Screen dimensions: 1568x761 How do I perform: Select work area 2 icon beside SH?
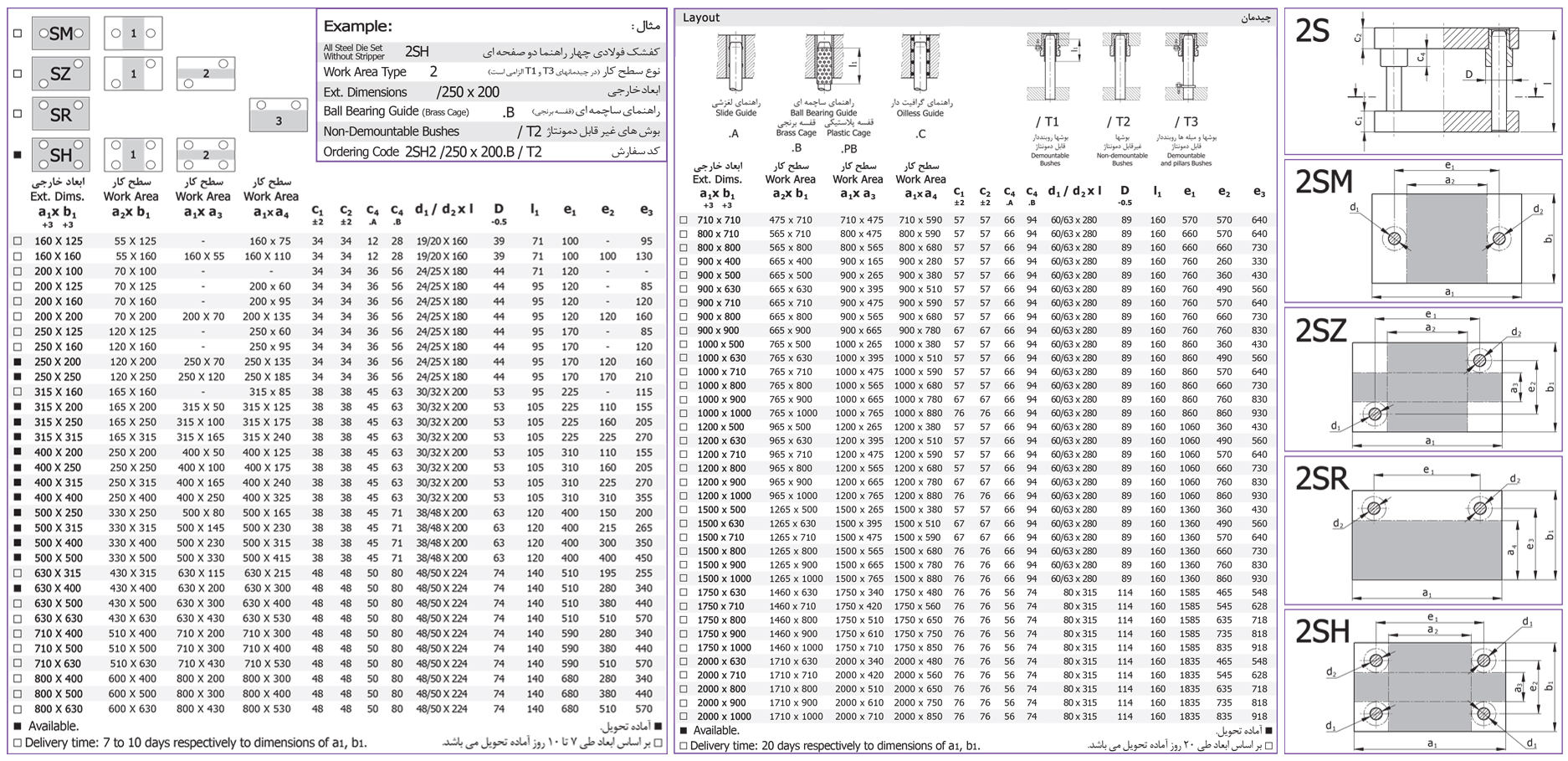pos(206,155)
